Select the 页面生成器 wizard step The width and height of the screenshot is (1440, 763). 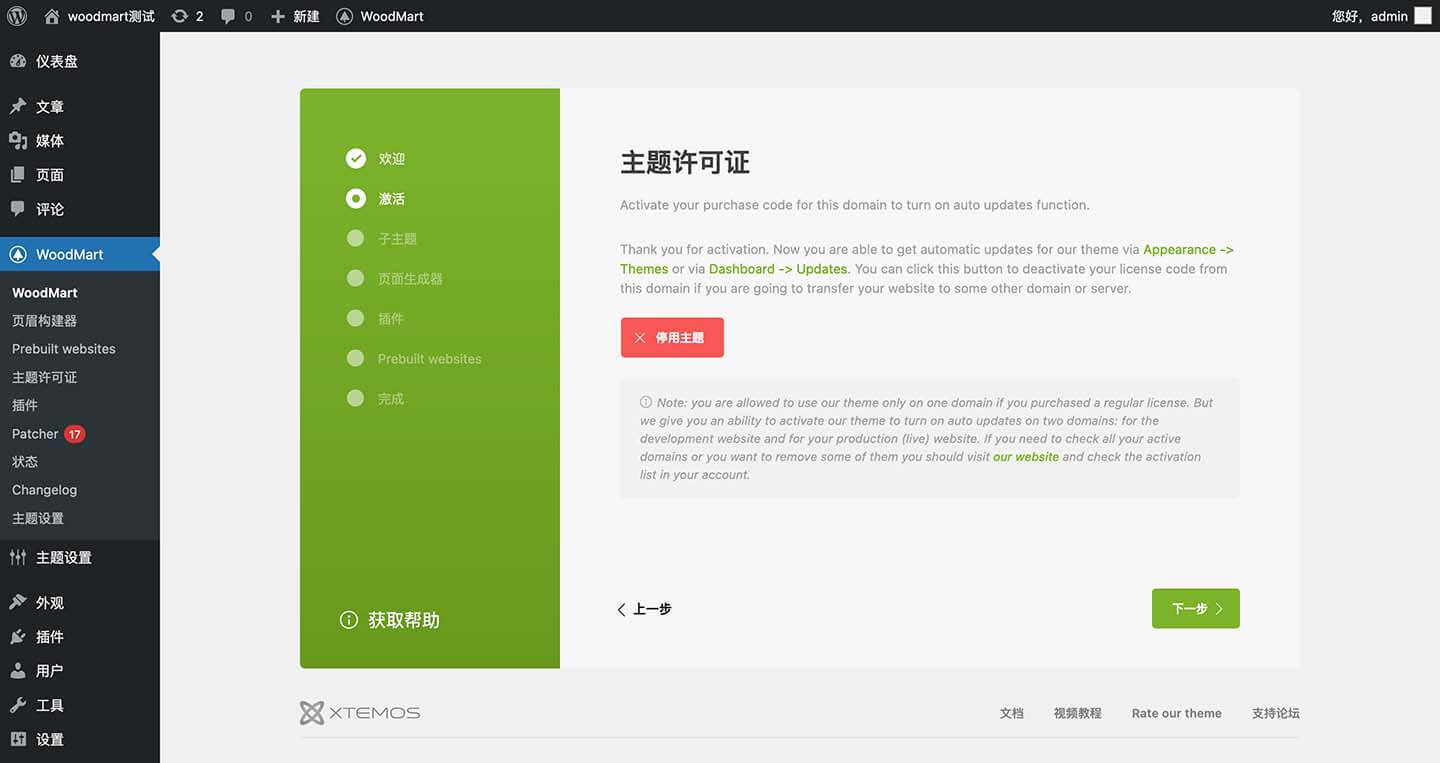[x=395, y=279]
